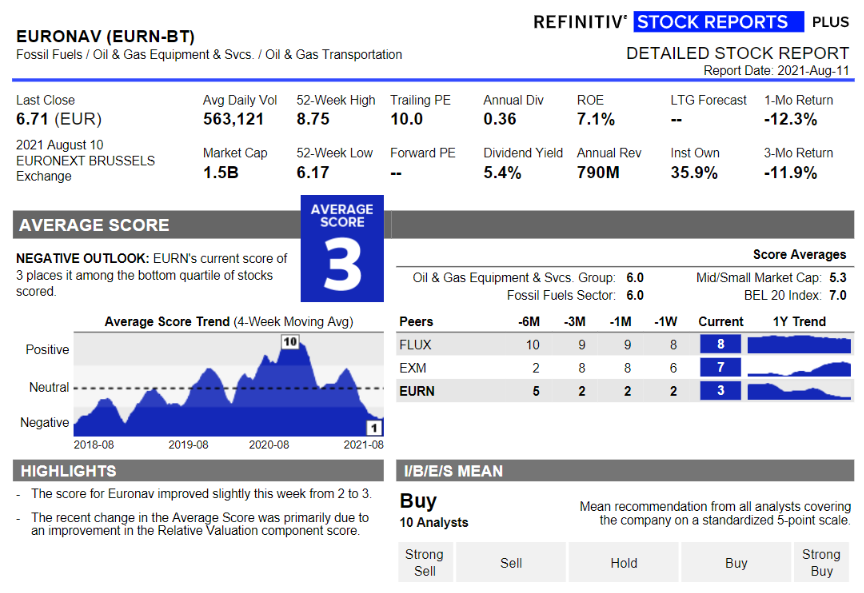Select the Neutral axis label

click(x=49, y=387)
